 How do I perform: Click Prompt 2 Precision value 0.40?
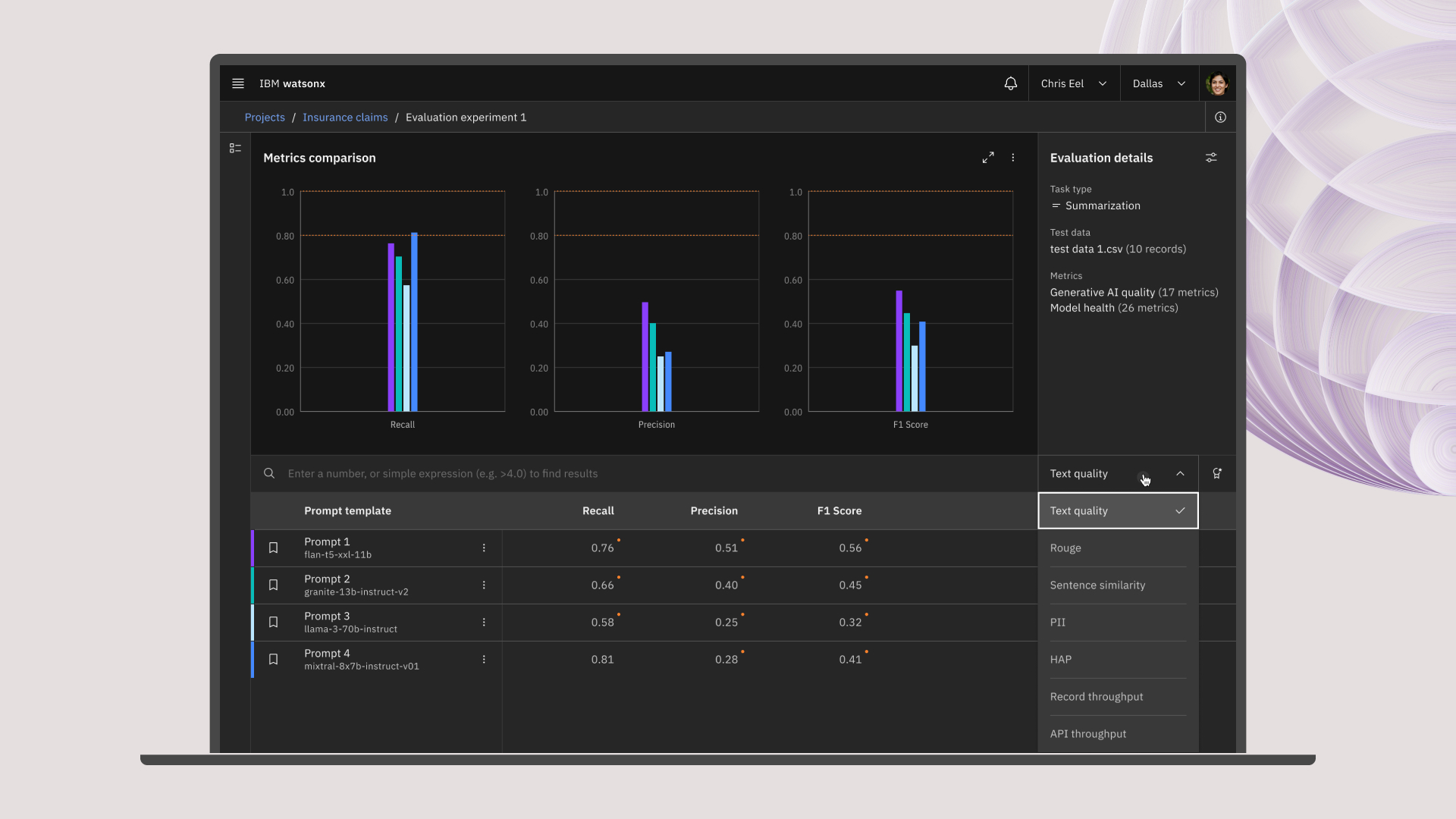(x=726, y=585)
